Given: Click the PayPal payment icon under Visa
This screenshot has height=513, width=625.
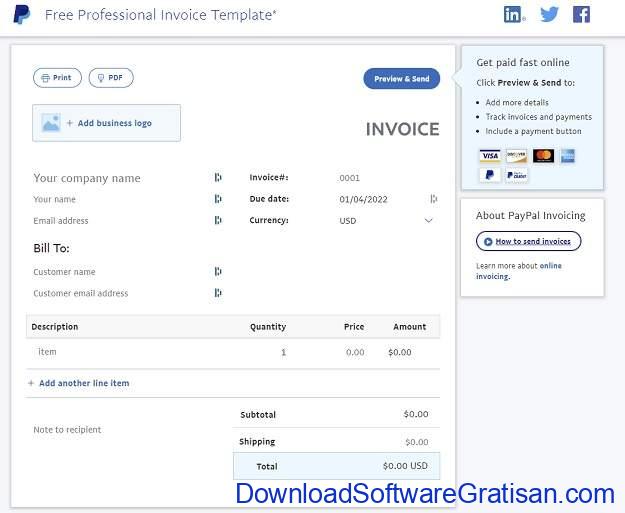Looking at the screenshot, I should point(489,175).
